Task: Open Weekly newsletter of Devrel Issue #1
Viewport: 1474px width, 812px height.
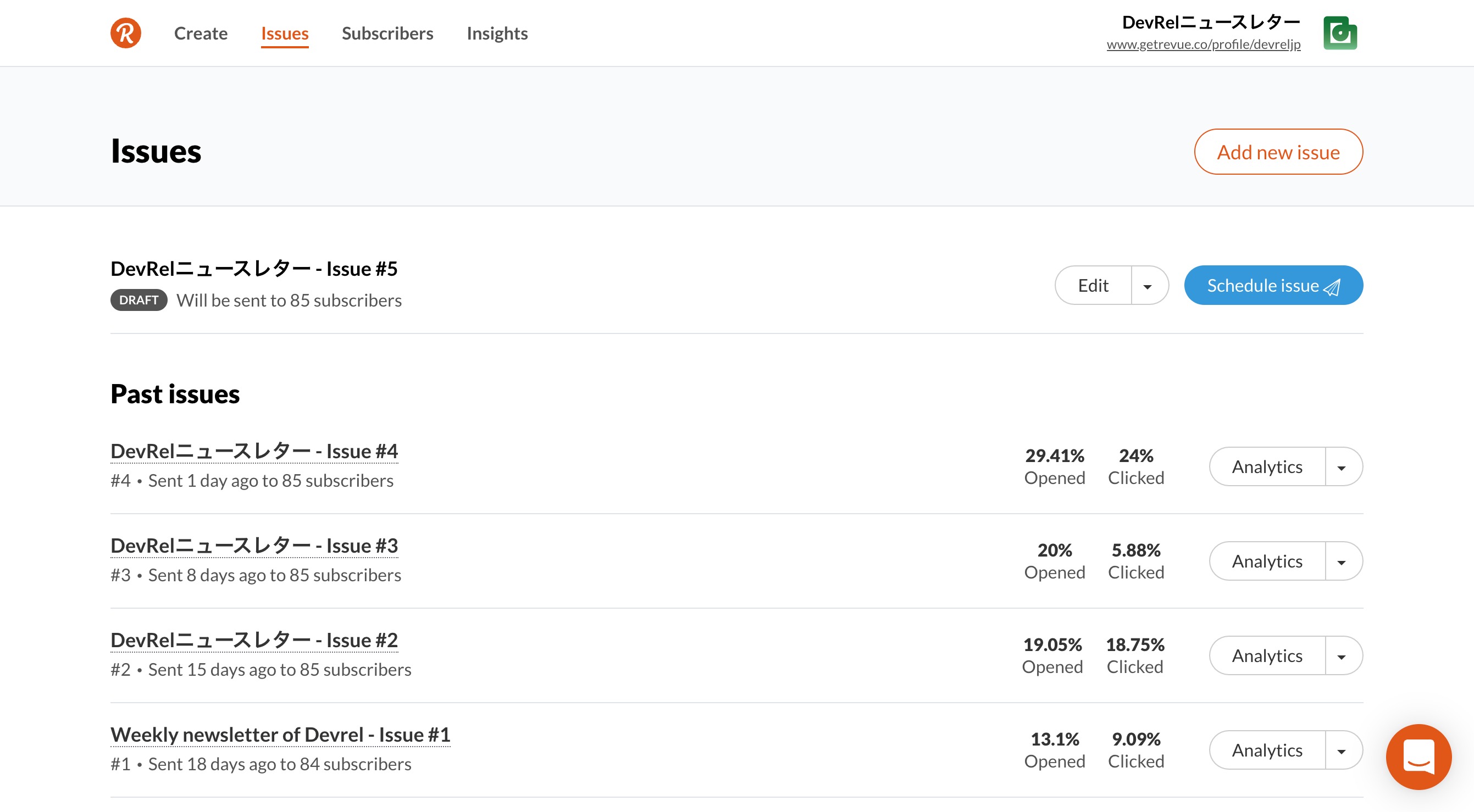Action: (x=280, y=734)
